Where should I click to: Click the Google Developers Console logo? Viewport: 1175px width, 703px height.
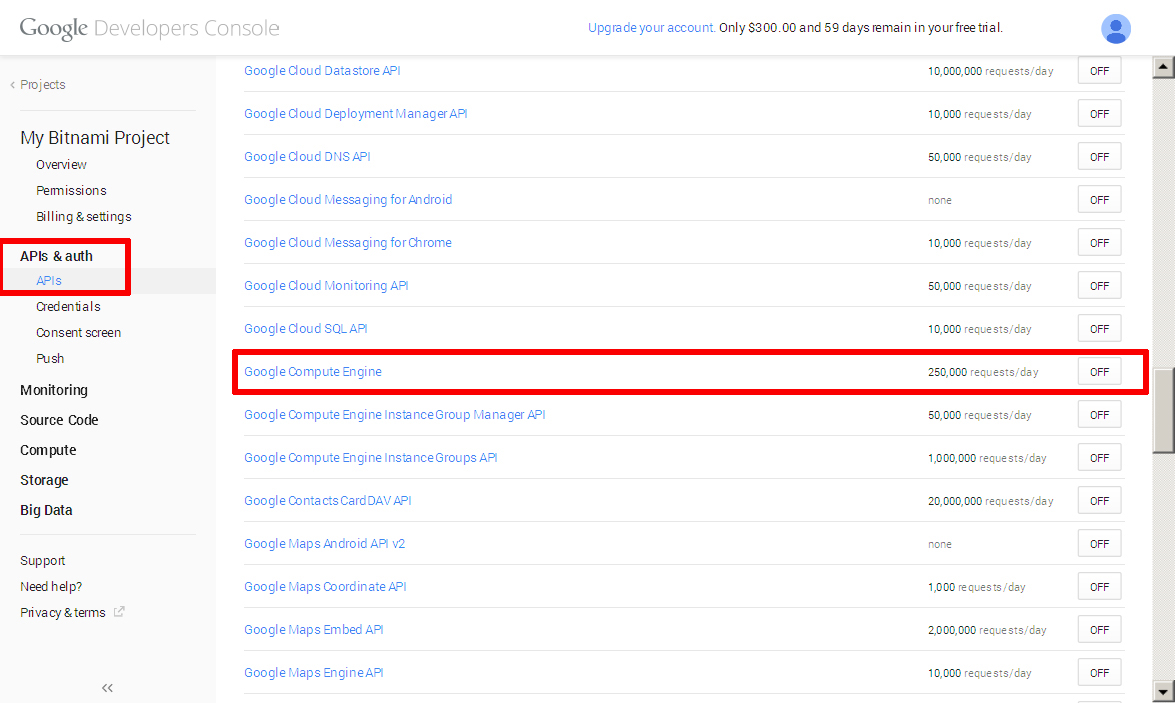149,28
